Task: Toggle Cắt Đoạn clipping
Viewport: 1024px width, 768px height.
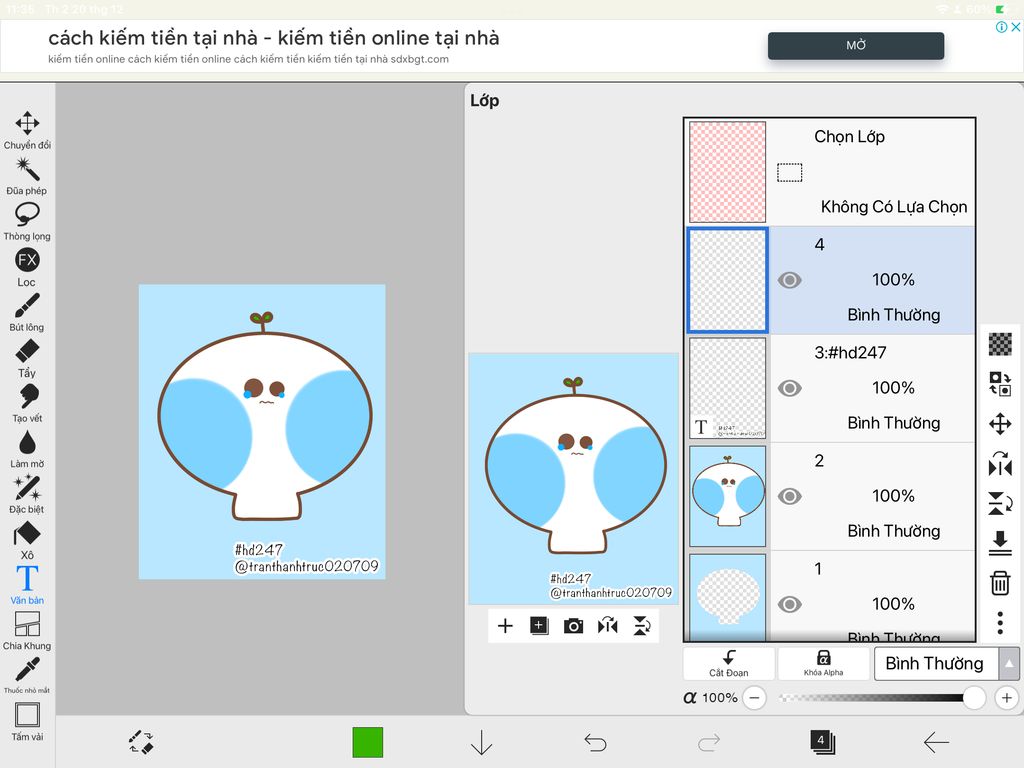Action: click(x=729, y=664)
